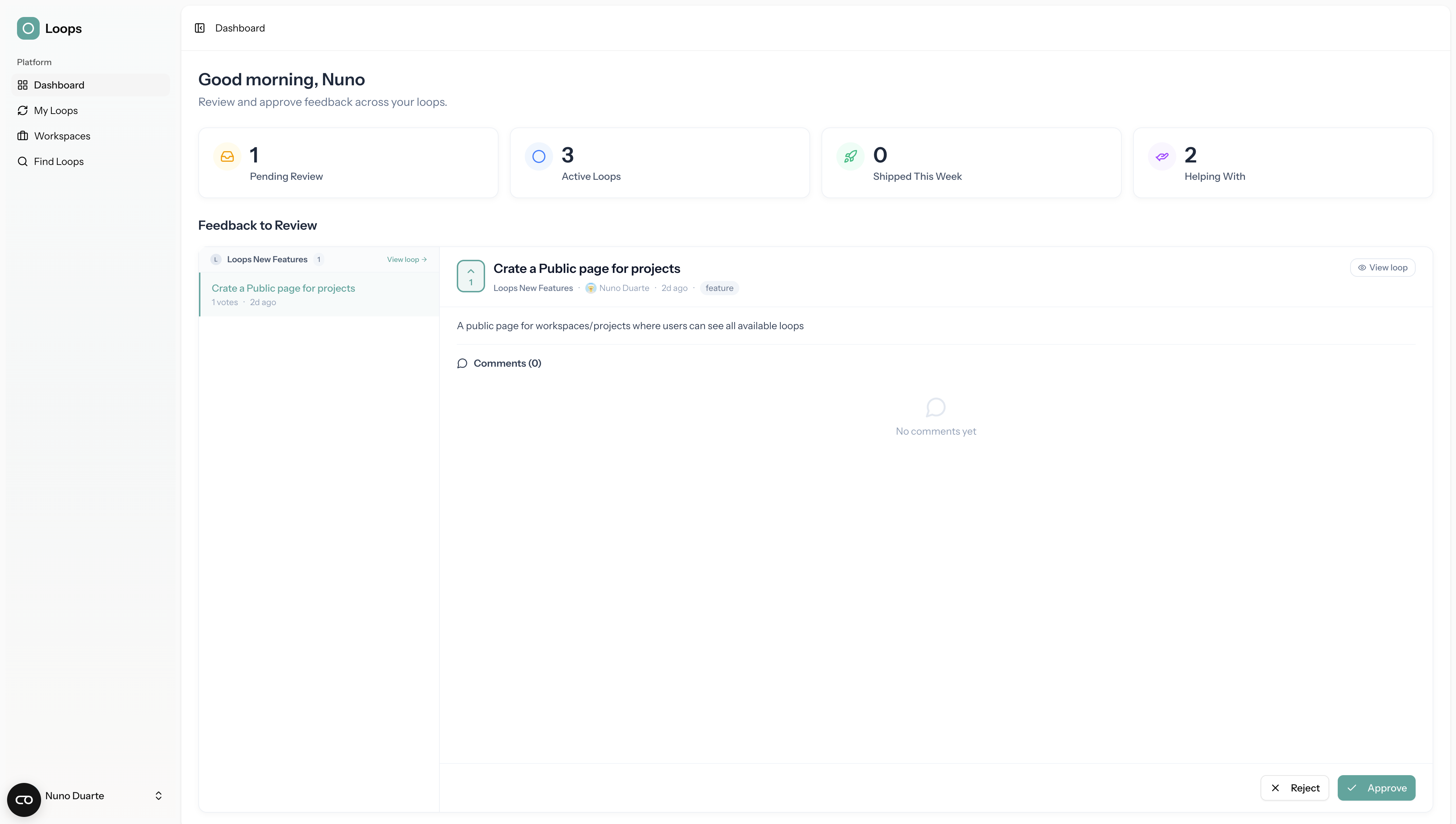The image size is (1456, 824).
Task: Select the Dashboard grid icon in the sidebar
Action: pos(23,85)
